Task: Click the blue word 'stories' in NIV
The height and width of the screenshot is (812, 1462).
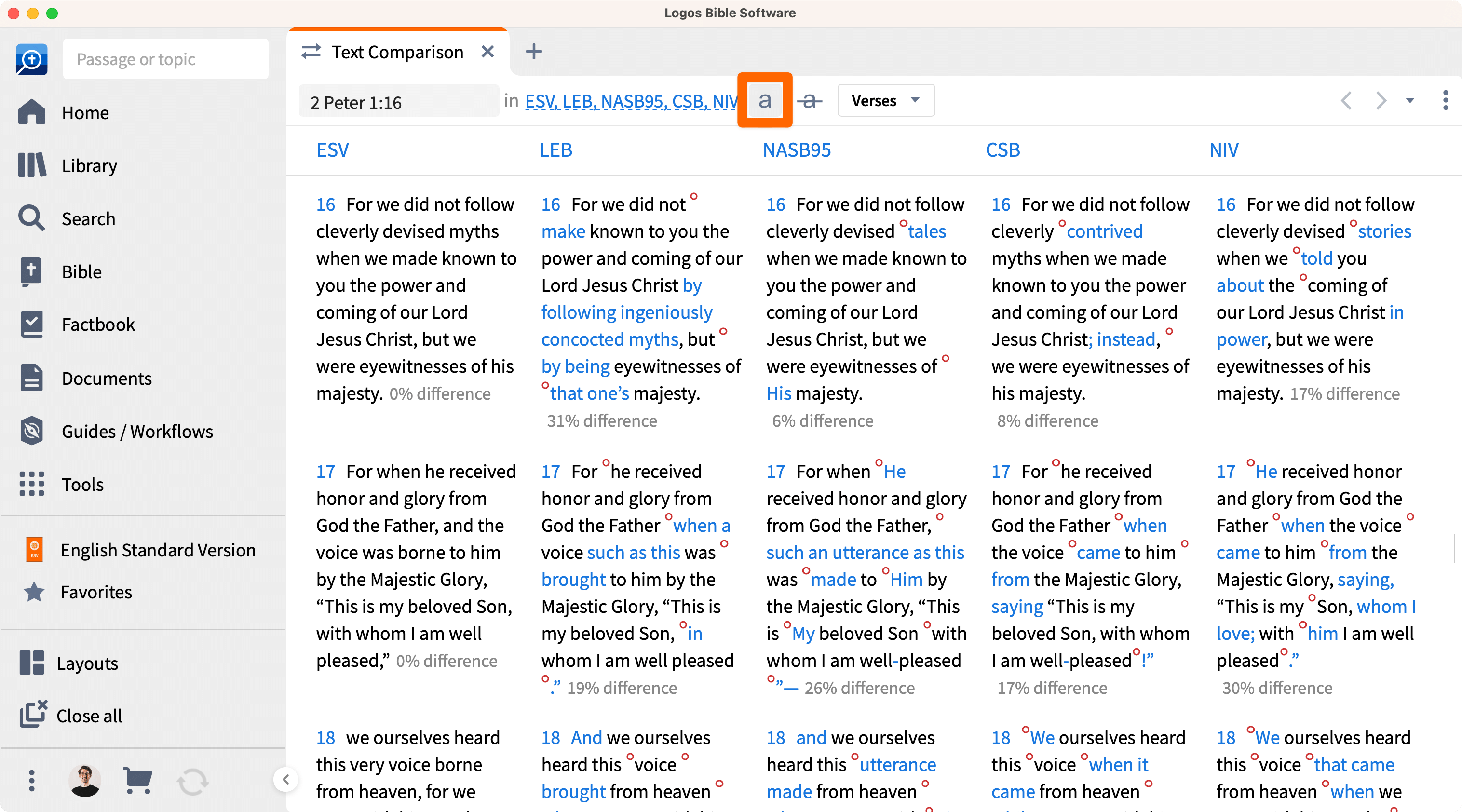Action: tap(1384, 231)
